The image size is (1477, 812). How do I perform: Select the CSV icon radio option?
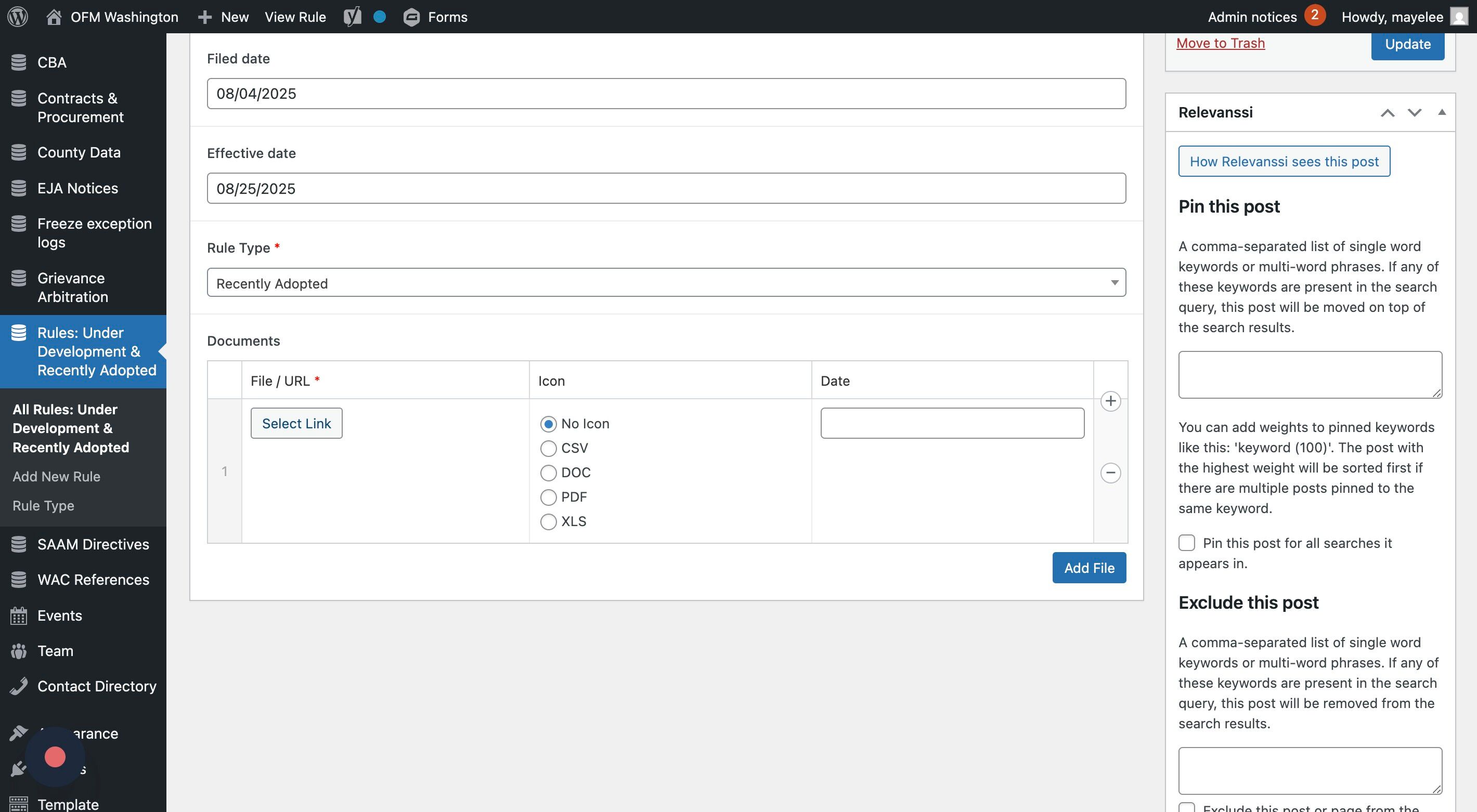point(548,448)
